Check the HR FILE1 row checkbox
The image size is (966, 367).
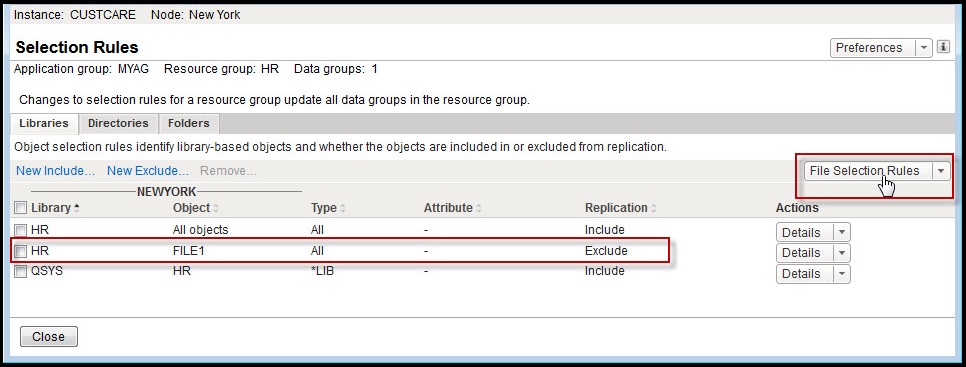coord(20,251)
